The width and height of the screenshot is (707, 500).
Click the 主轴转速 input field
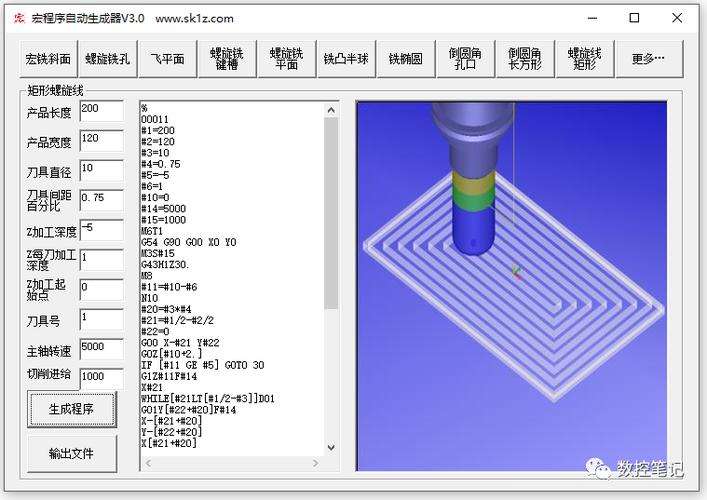(101, 349)
